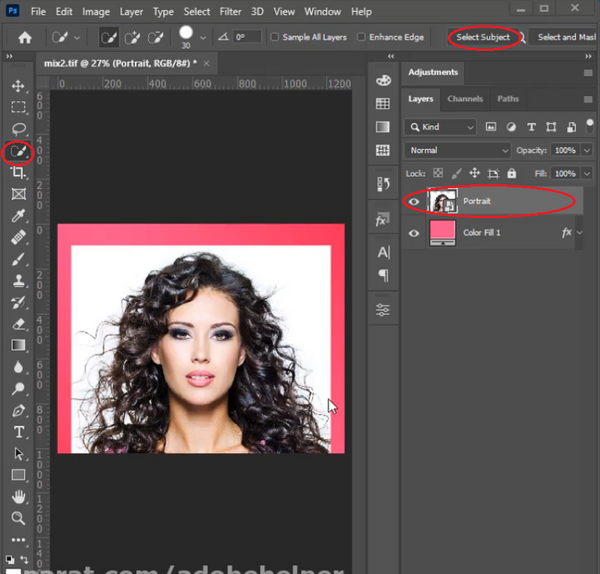Open the History panel icon

383,184
